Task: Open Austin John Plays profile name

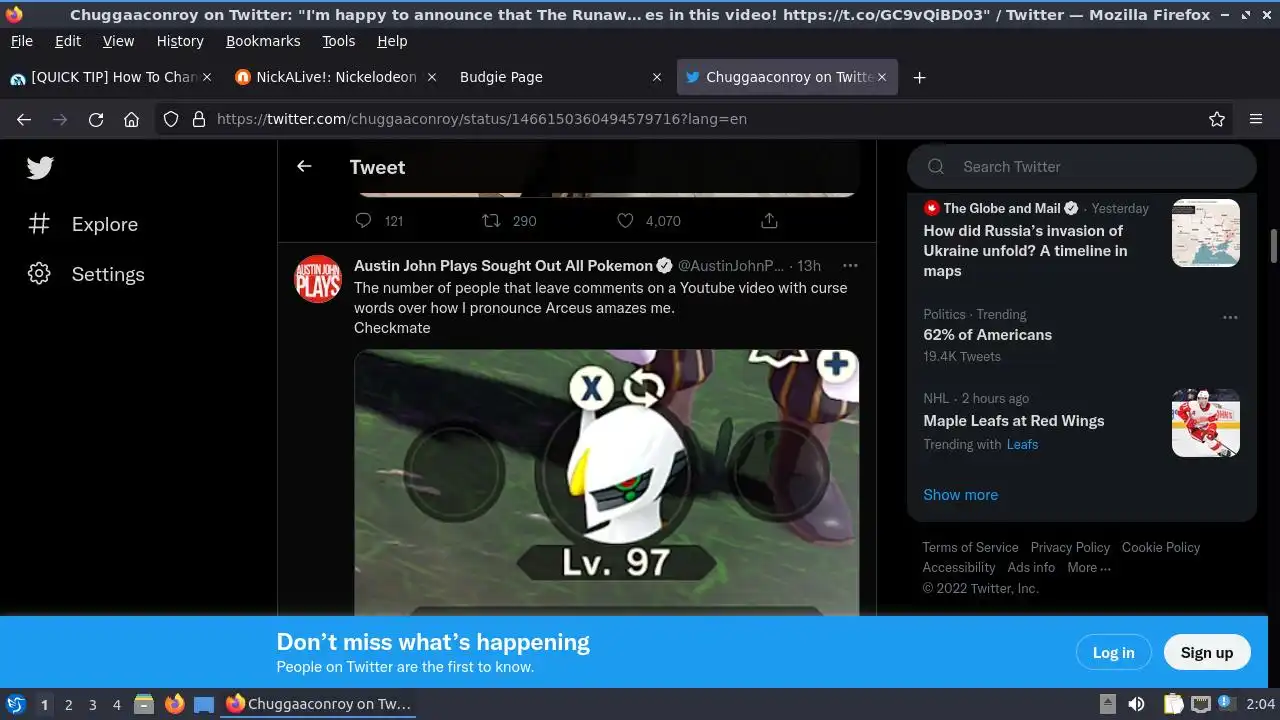Action: pos(503,265)
